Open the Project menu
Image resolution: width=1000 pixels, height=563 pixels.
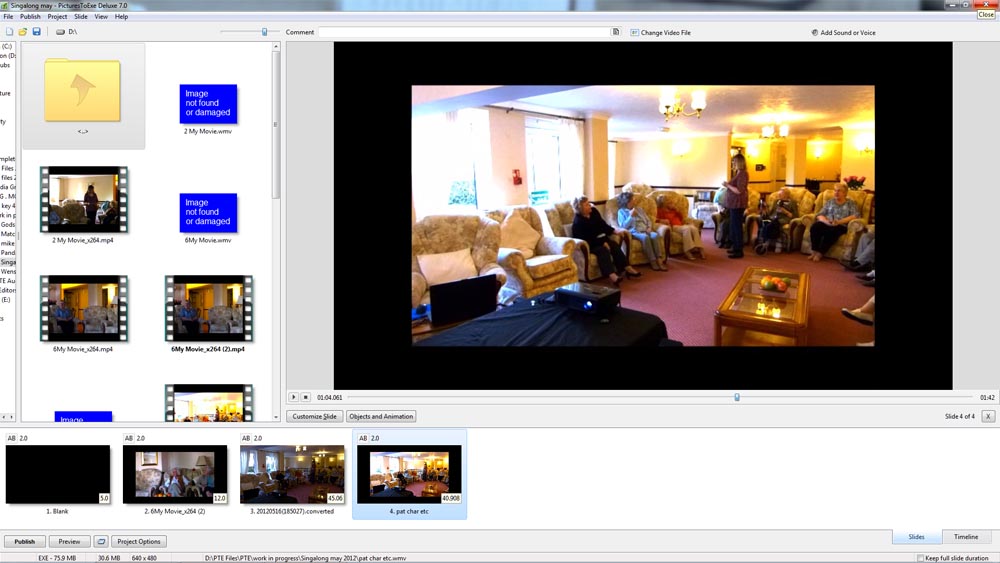pyautogui.click(x=57, y=17)
